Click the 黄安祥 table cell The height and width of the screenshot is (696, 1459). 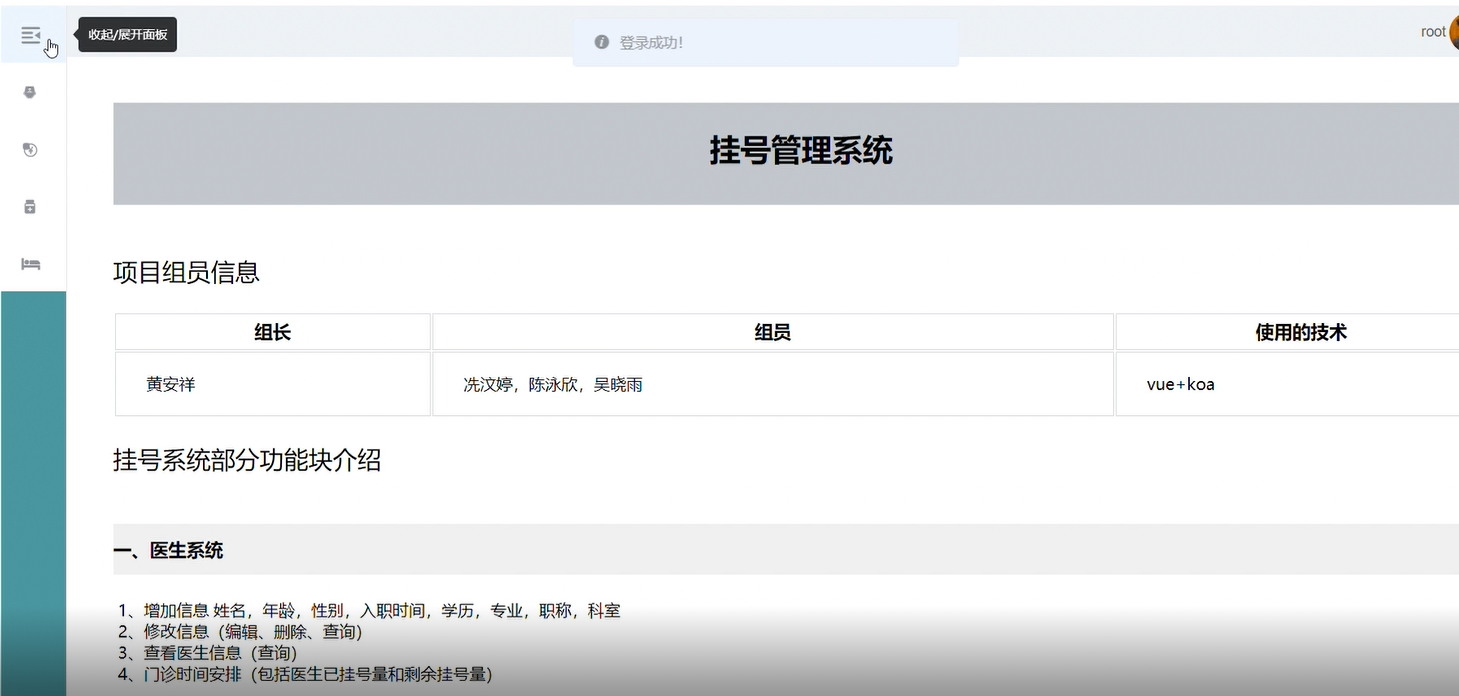pyautogui.click(x=273, y=384)
